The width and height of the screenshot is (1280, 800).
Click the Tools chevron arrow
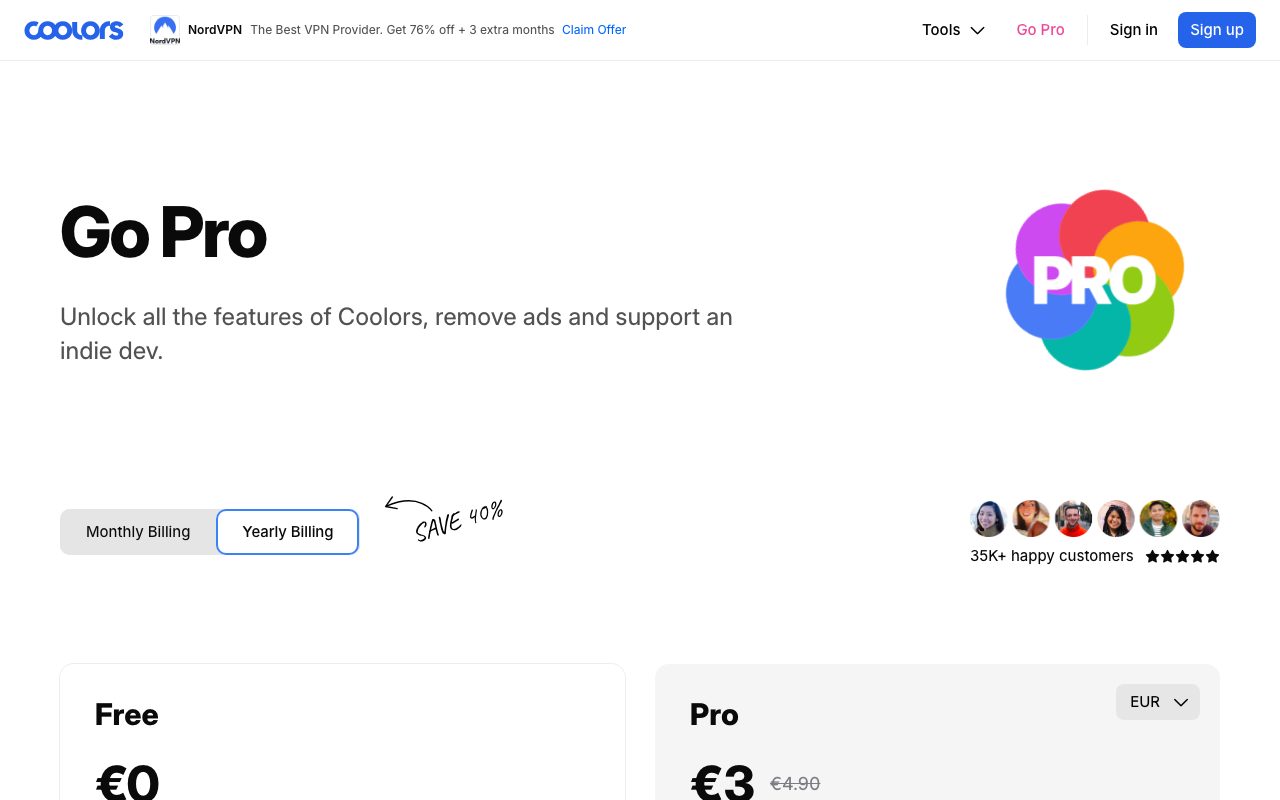tap(977, 30)
